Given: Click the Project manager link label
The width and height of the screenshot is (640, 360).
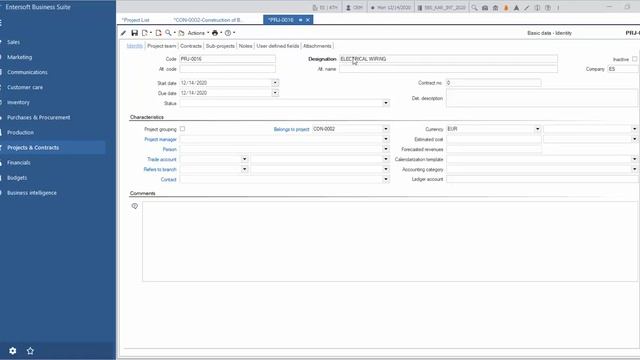Looking at the screenshot, I should (160, 140).
